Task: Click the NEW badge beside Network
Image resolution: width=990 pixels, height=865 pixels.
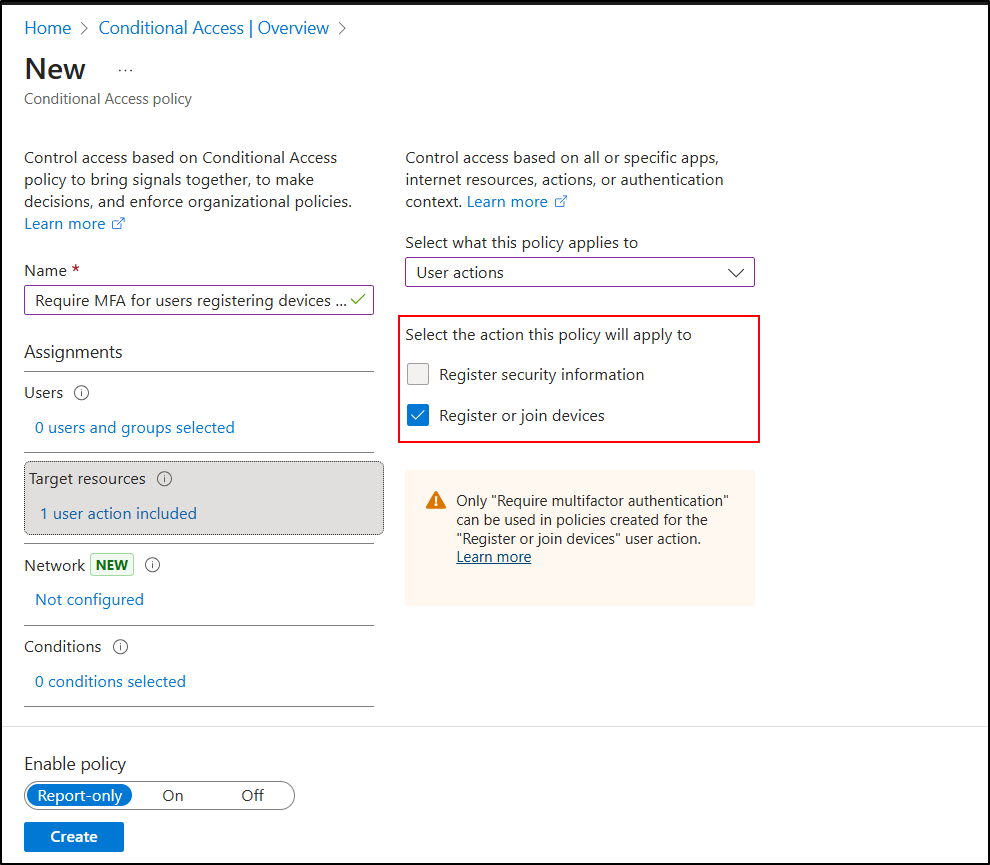Action: click(x=112, y=565)
